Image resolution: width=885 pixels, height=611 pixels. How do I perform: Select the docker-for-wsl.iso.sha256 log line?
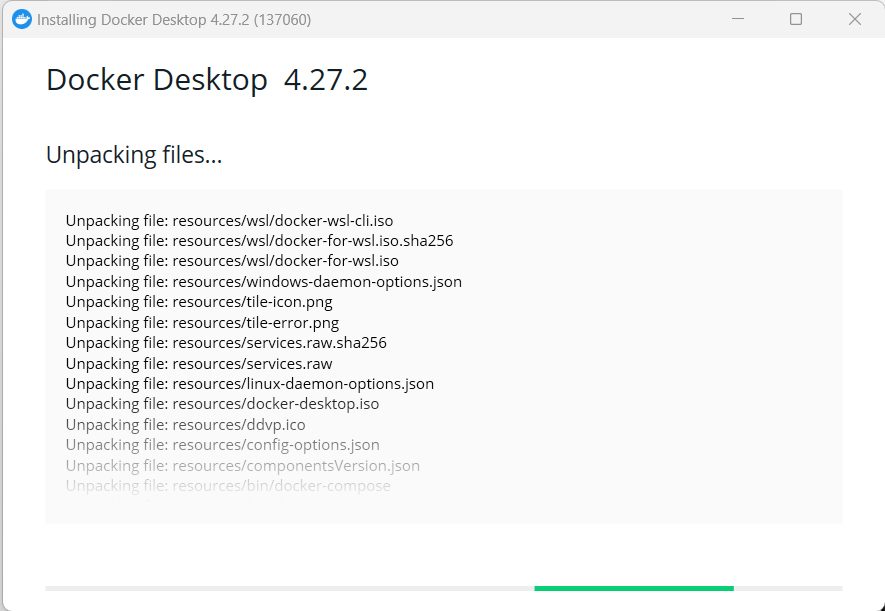[x=259, y=241]
